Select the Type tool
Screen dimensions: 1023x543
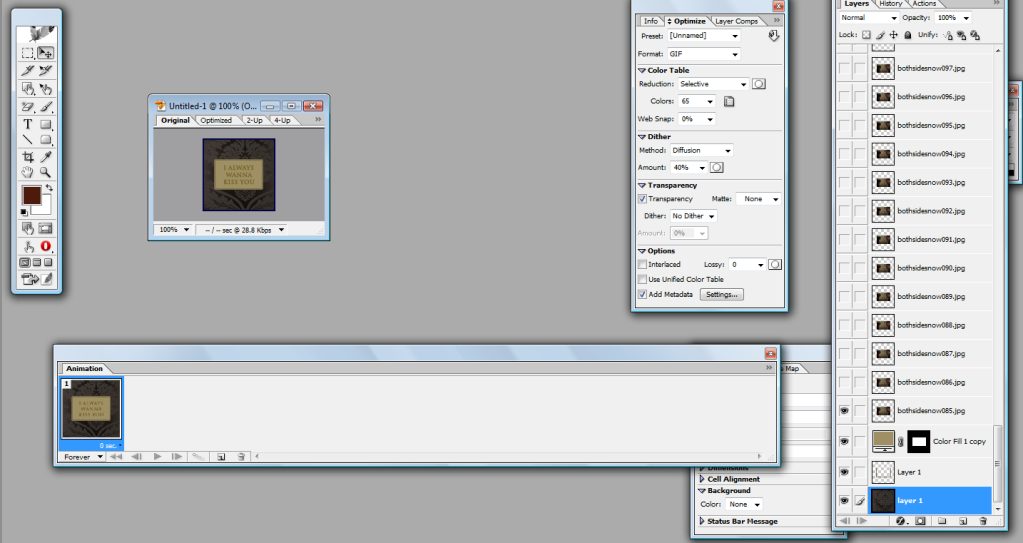point(27,124)
